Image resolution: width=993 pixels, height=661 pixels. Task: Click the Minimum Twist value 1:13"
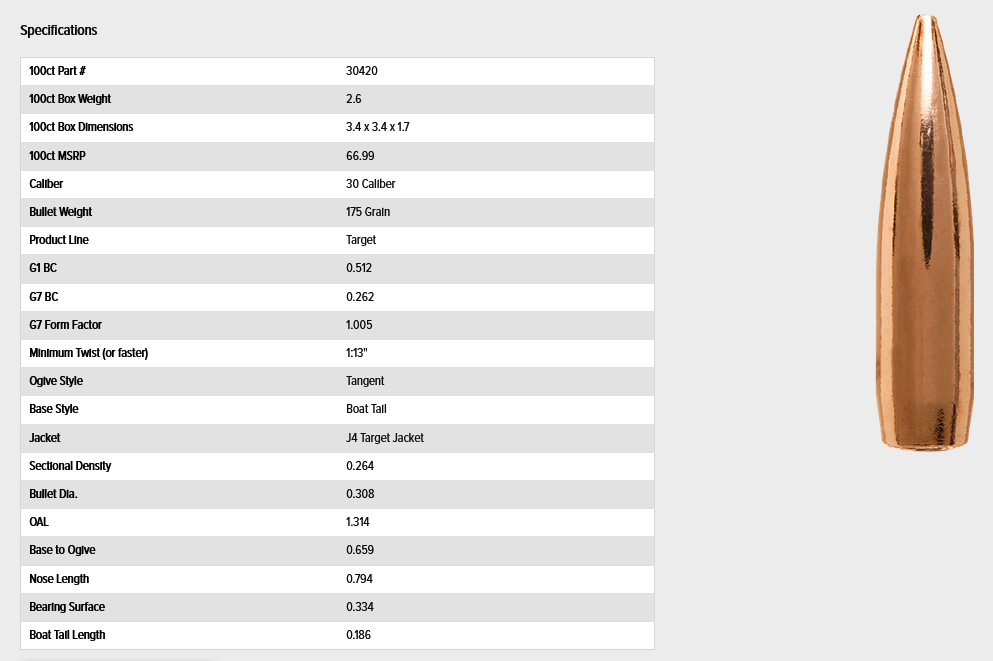pos(357,353)
